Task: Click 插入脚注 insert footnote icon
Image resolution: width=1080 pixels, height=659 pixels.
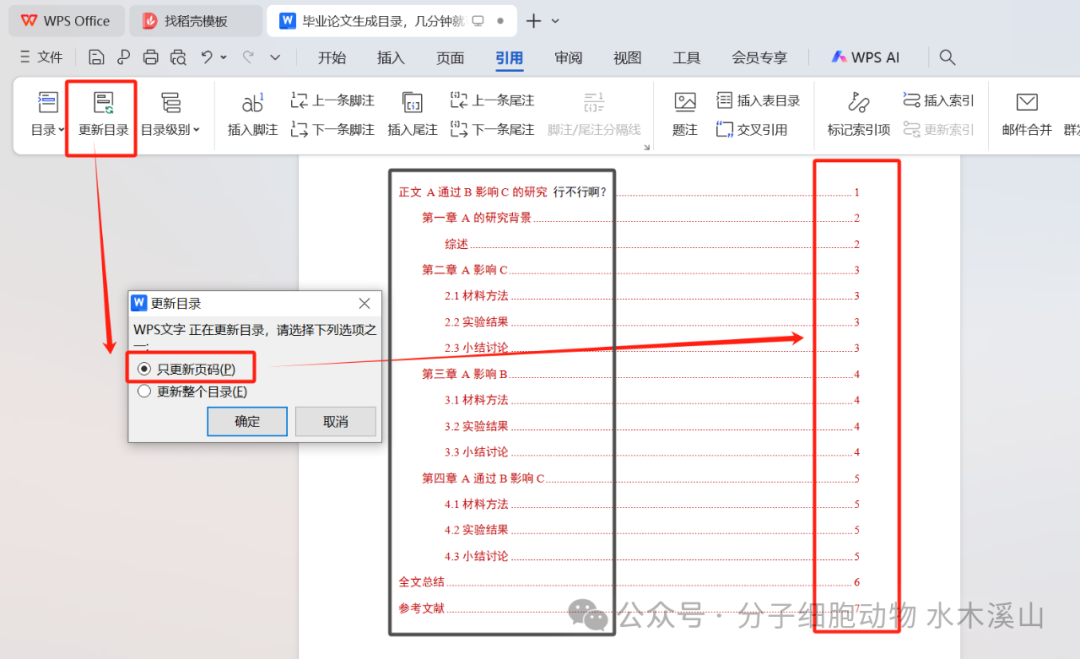Action: (x=252, y=114)
